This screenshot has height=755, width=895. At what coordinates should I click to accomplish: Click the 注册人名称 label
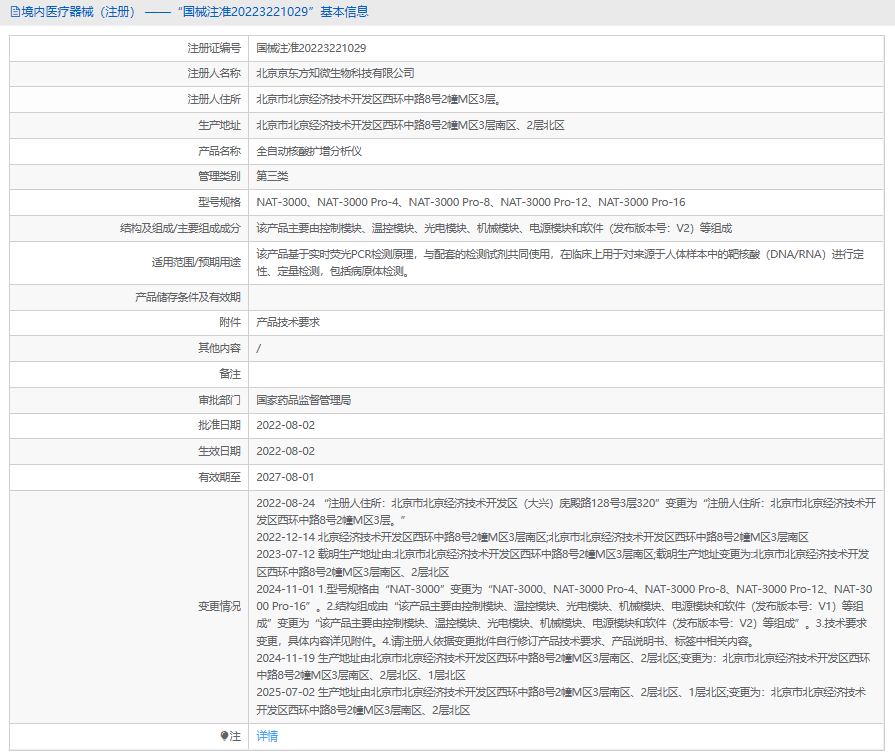click(214, 73)
